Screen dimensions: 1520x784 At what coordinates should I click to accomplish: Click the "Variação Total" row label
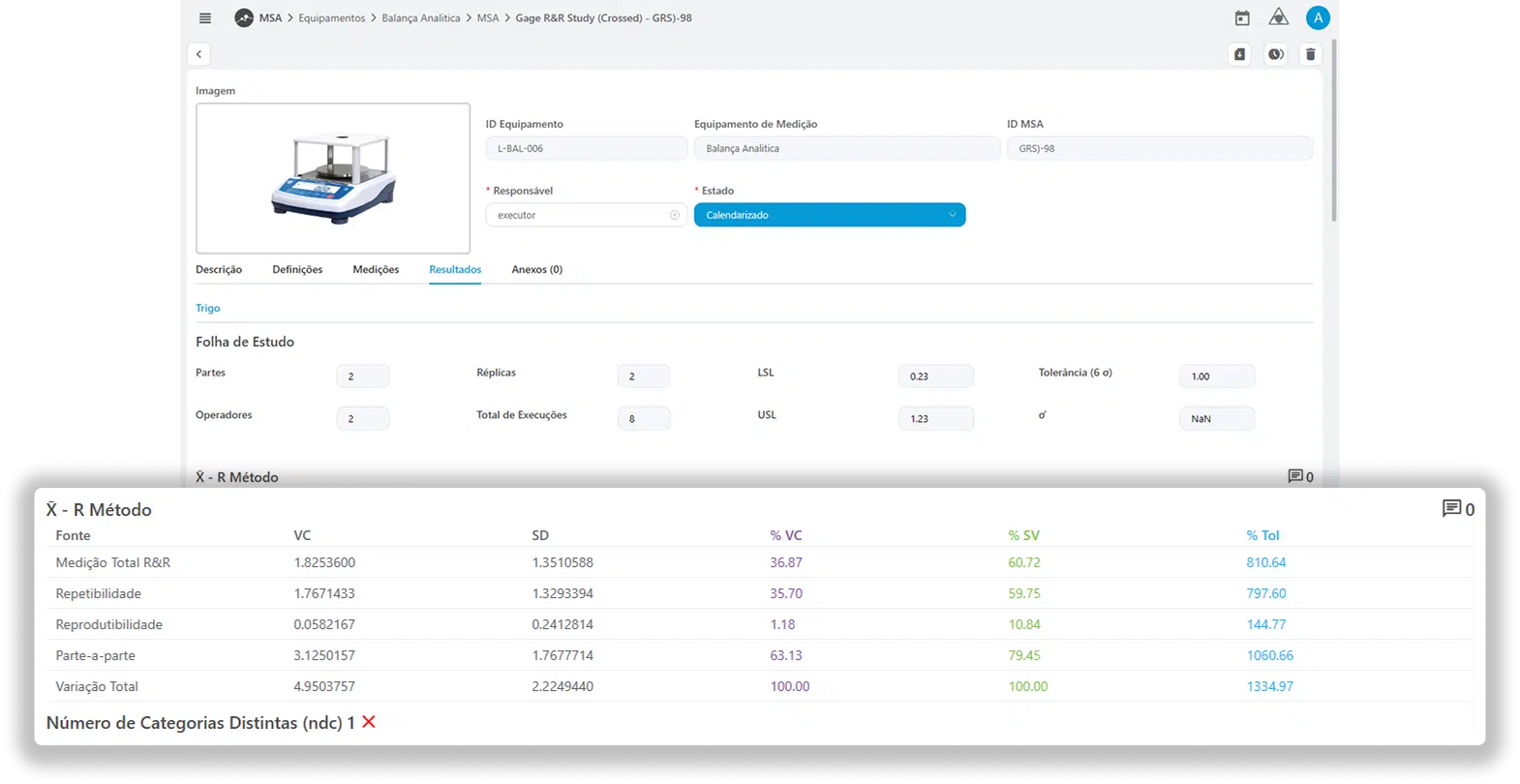pyautogui.click(x=97, y=686)
